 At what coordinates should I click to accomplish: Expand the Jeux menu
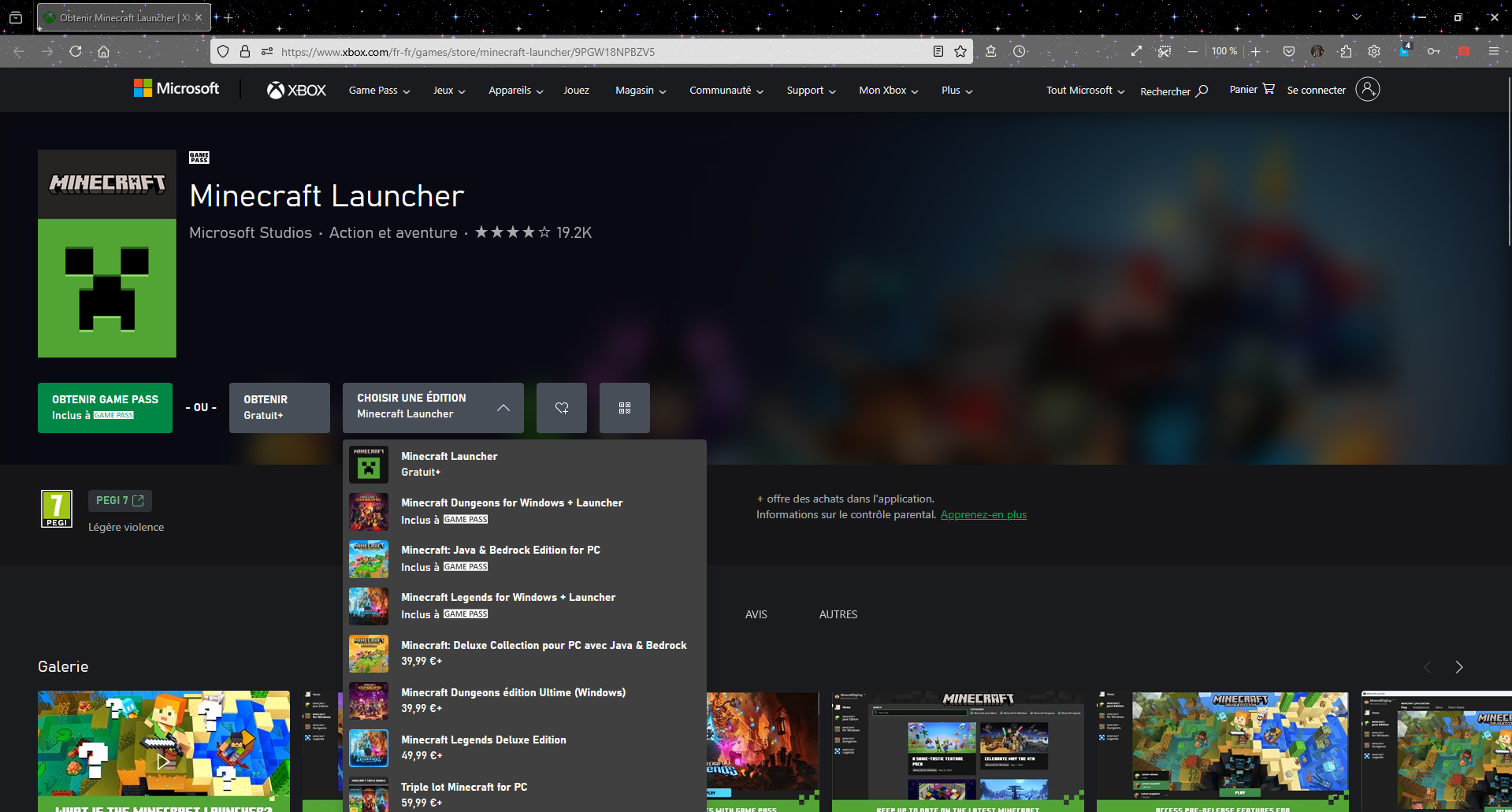(x=449, y=91)
